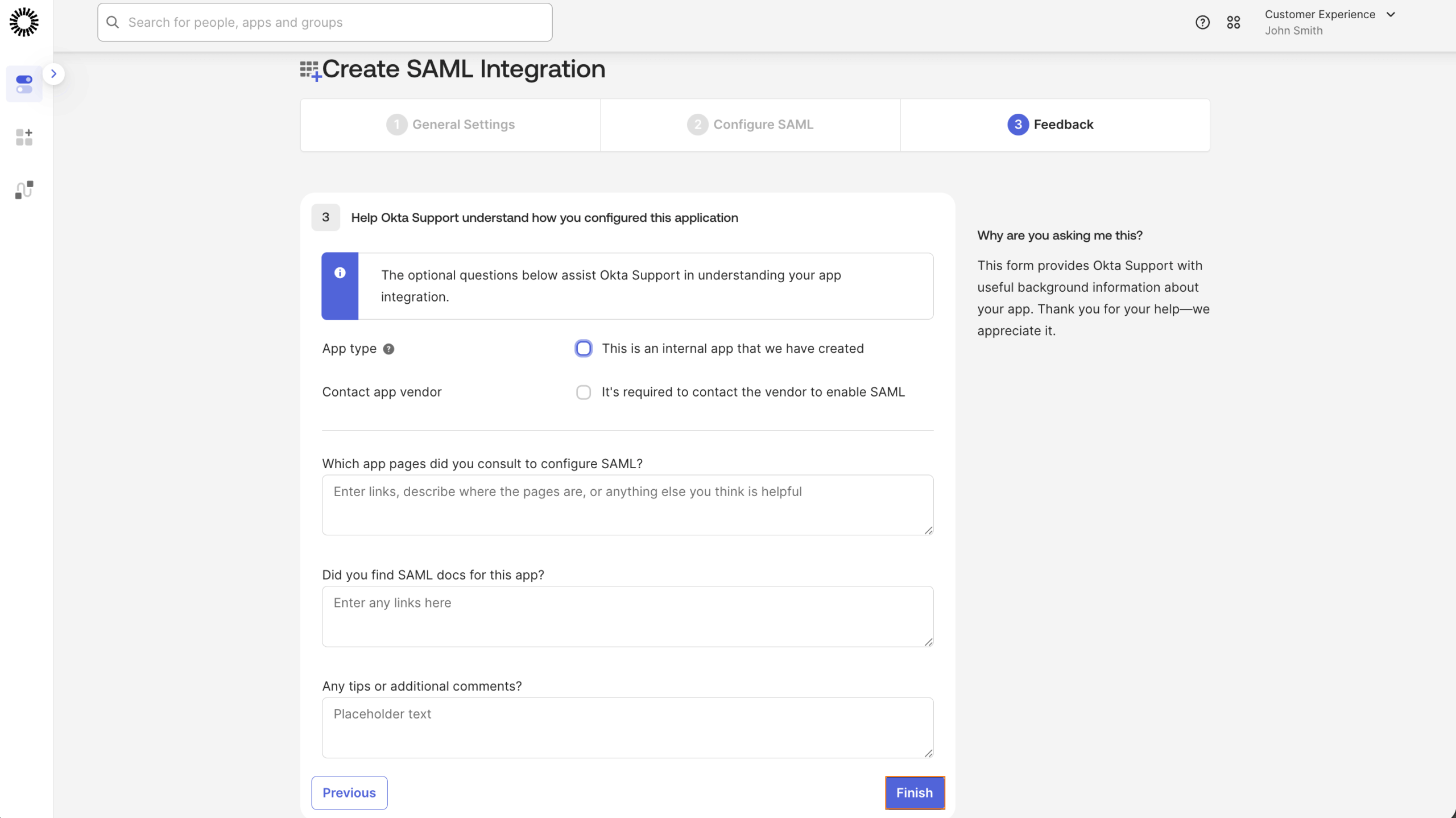Viewport: 1456px width, 818px height.
Task: Open the connections icon in the left sidebar
Action: [x=24, y=189]
